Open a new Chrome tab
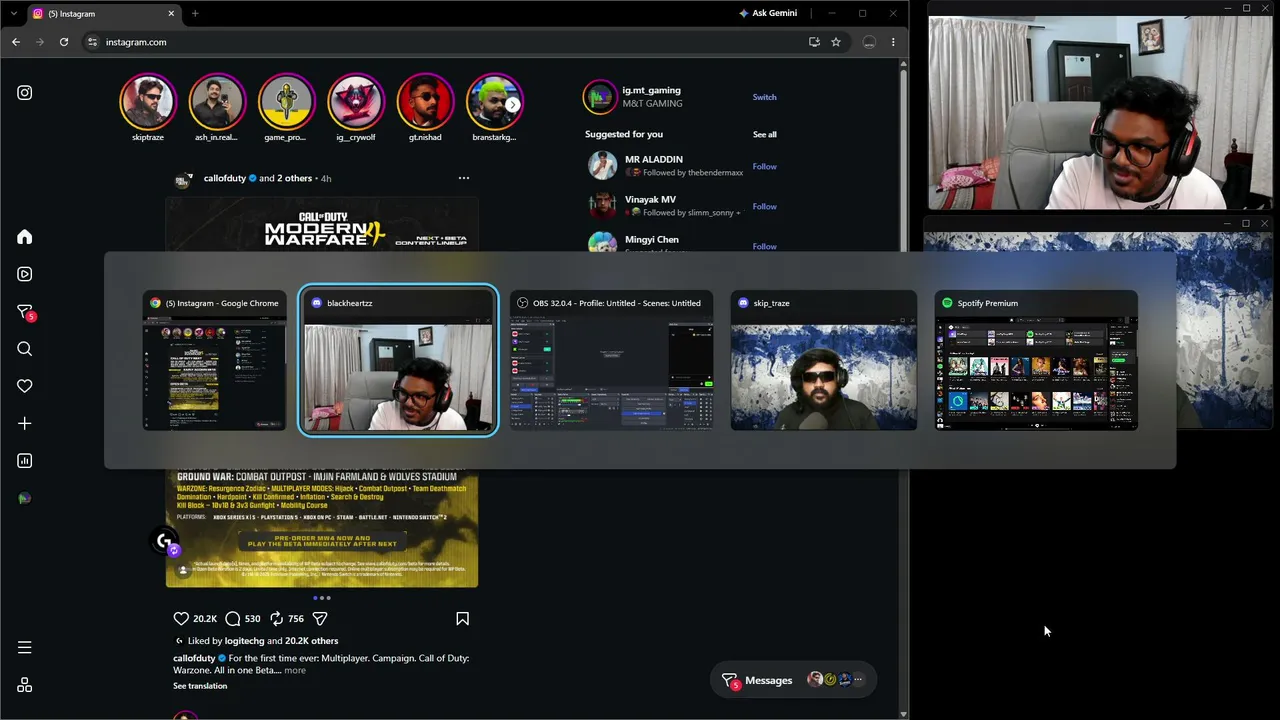The width and height of the screenshot is (1280, 720). point(195,14)
